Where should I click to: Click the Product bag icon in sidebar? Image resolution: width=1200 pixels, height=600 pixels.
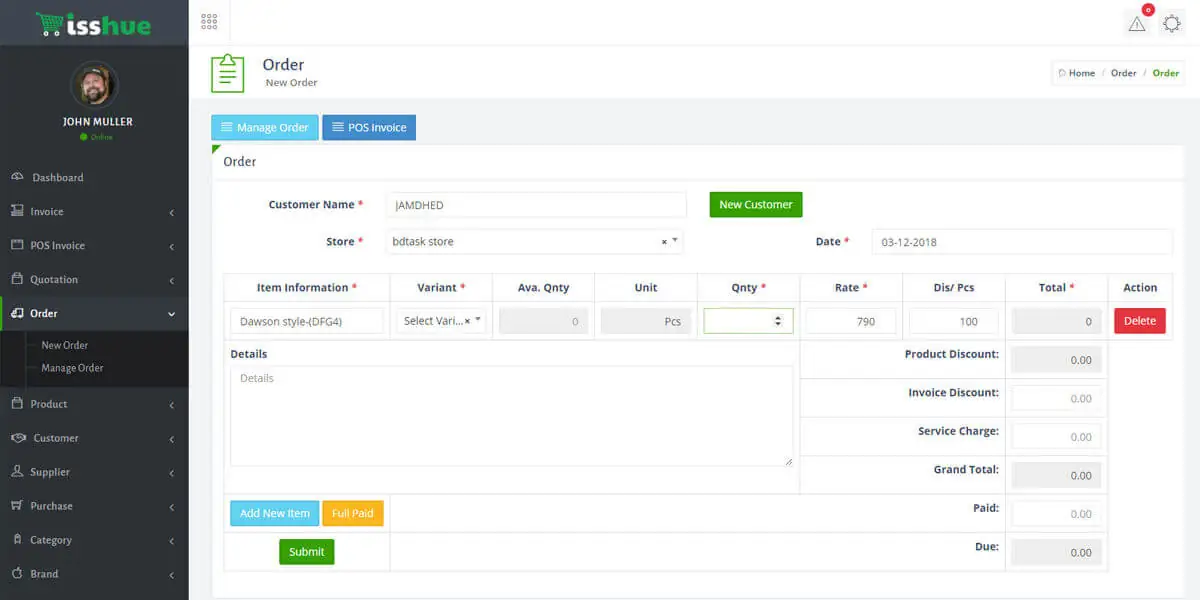[17, 404]
